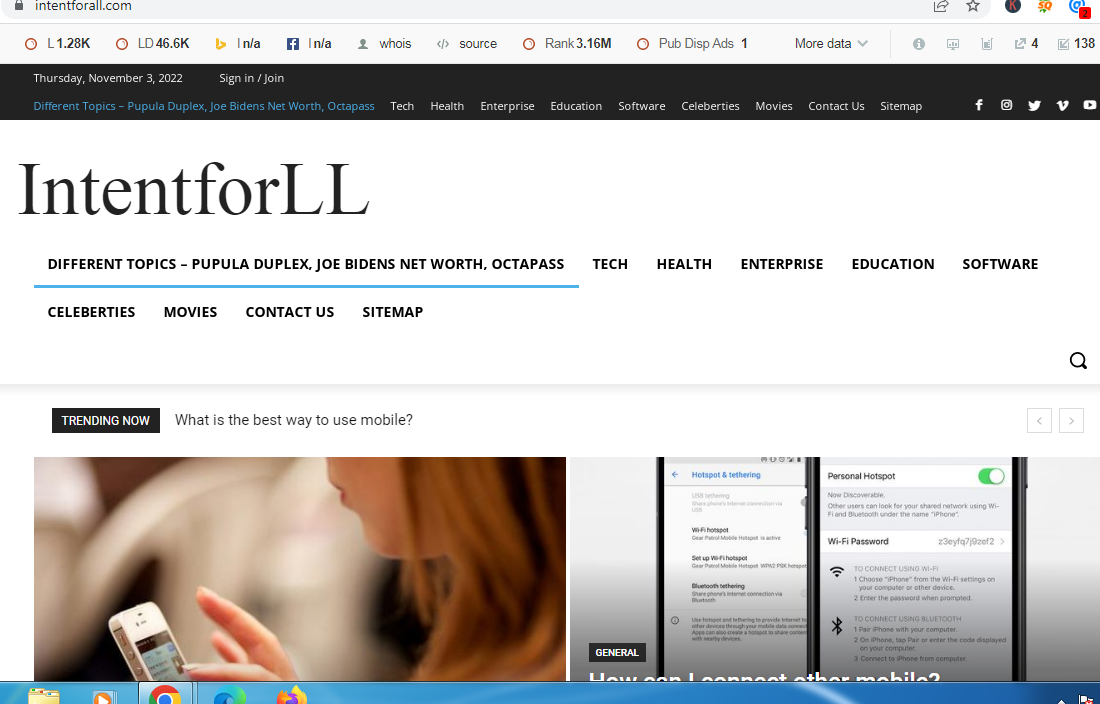The image size is (1100, 704).
Task: Click the monitor chart icon in SEO bar
Action: click(953, 44)
